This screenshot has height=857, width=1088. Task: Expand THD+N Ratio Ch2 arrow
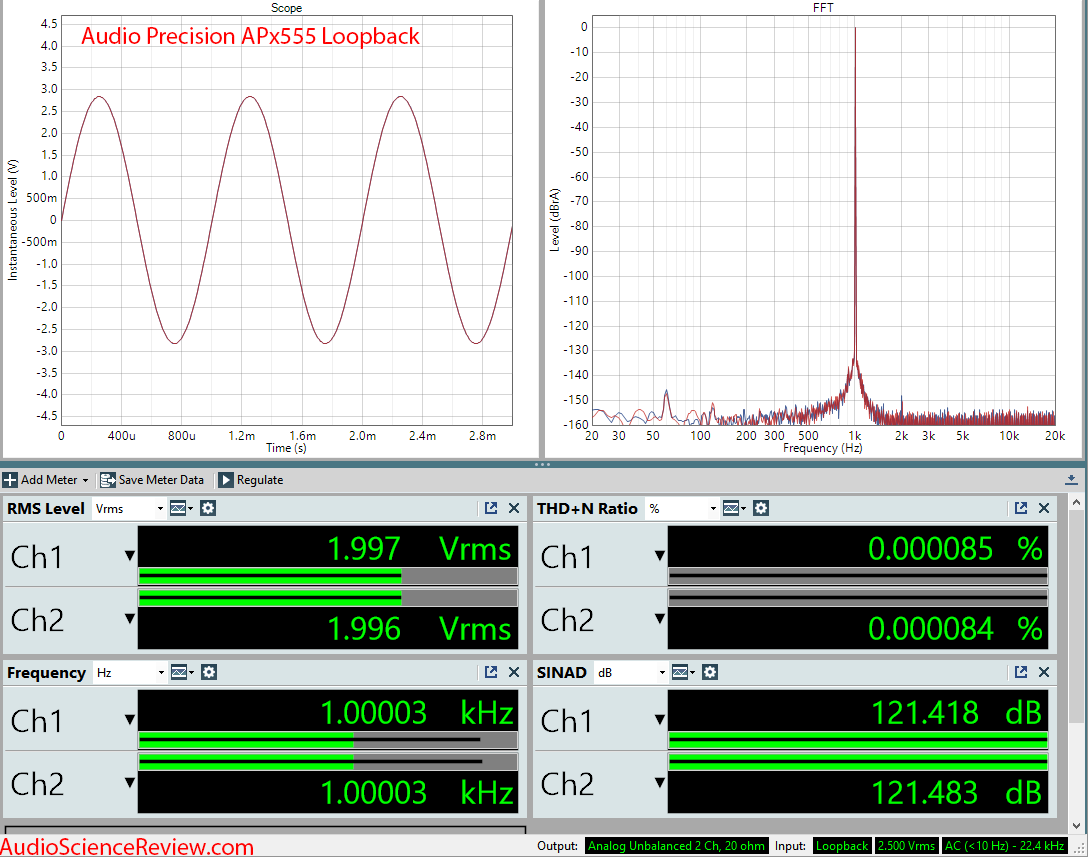click(x=660, y=618)
